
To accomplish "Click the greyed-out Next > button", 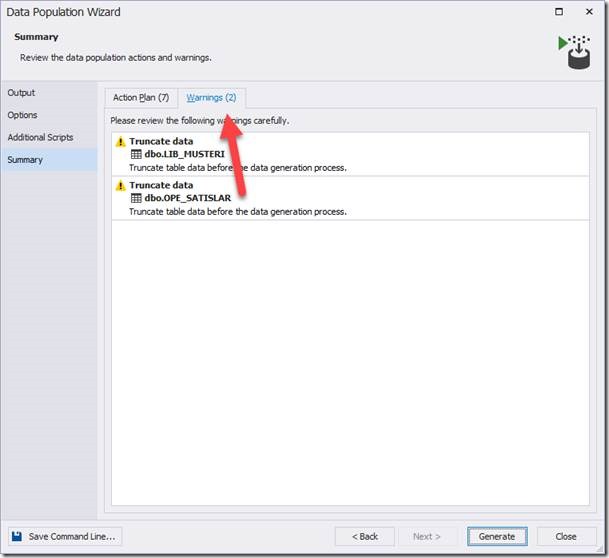I will click(x=426, y=536).
